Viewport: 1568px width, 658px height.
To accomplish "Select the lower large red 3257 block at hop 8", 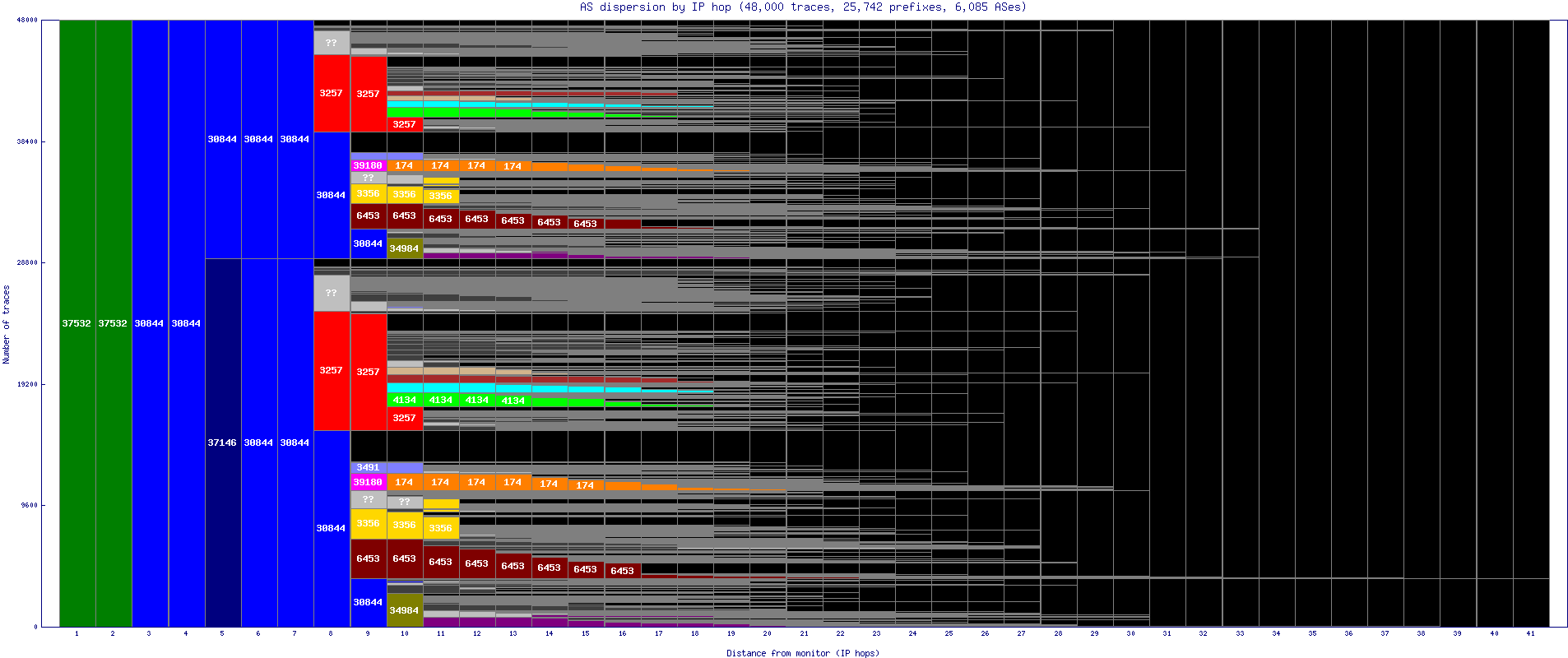I will tap(332, 370).
